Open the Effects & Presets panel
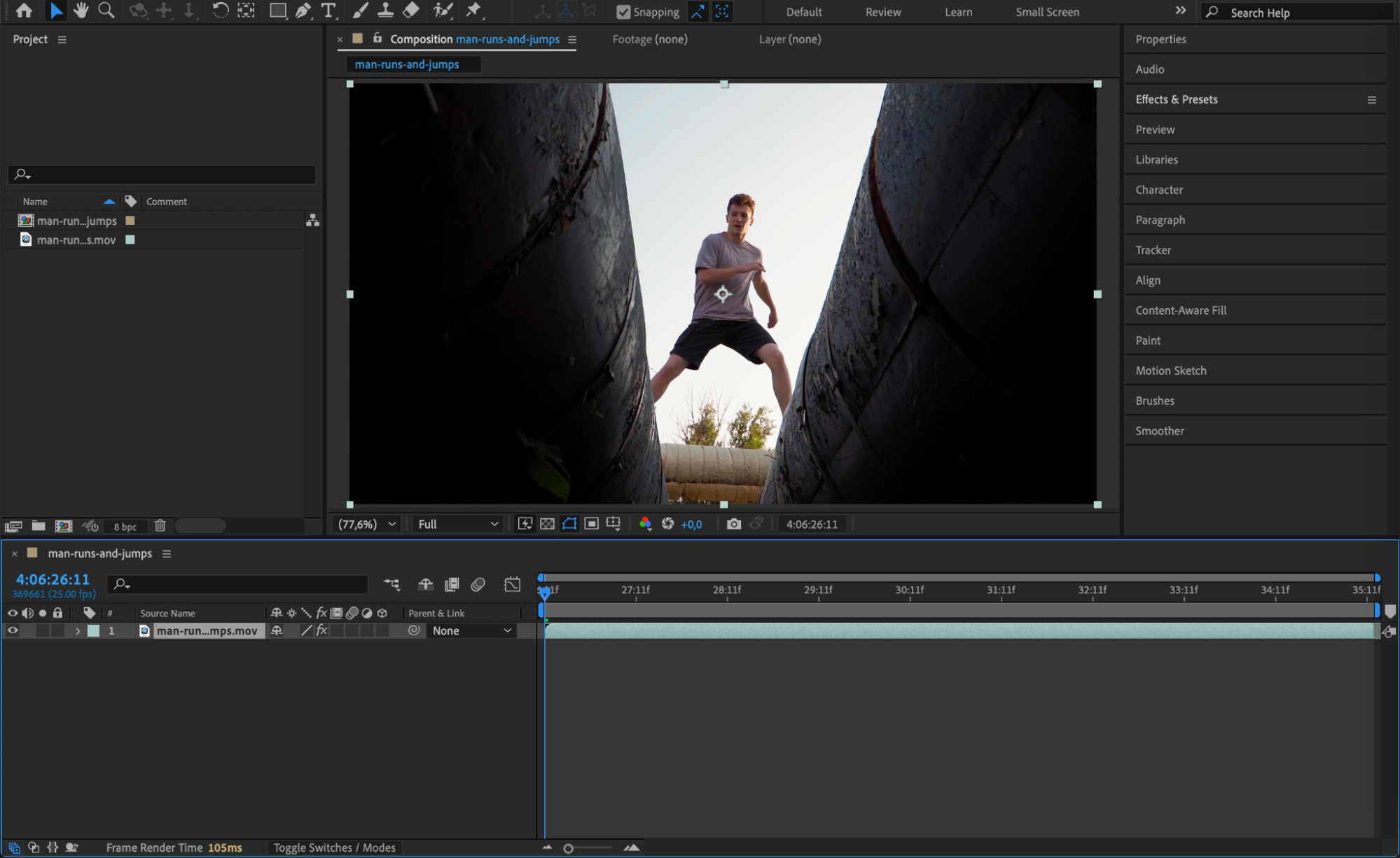The height and width of the screenshot is (858, 1400). [x=1176, y=99]
